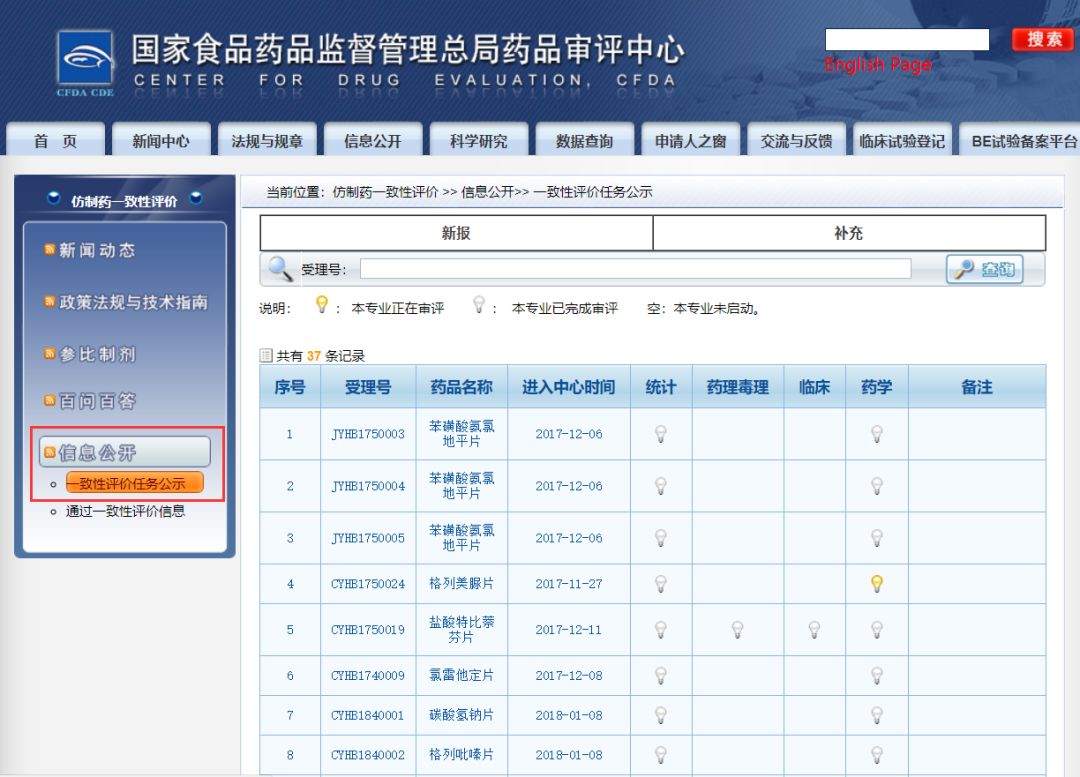1080x777 pixels.
Task: Click the yellow 药学 bulb for CYHB1750024
Action: [x=877, y=584]
